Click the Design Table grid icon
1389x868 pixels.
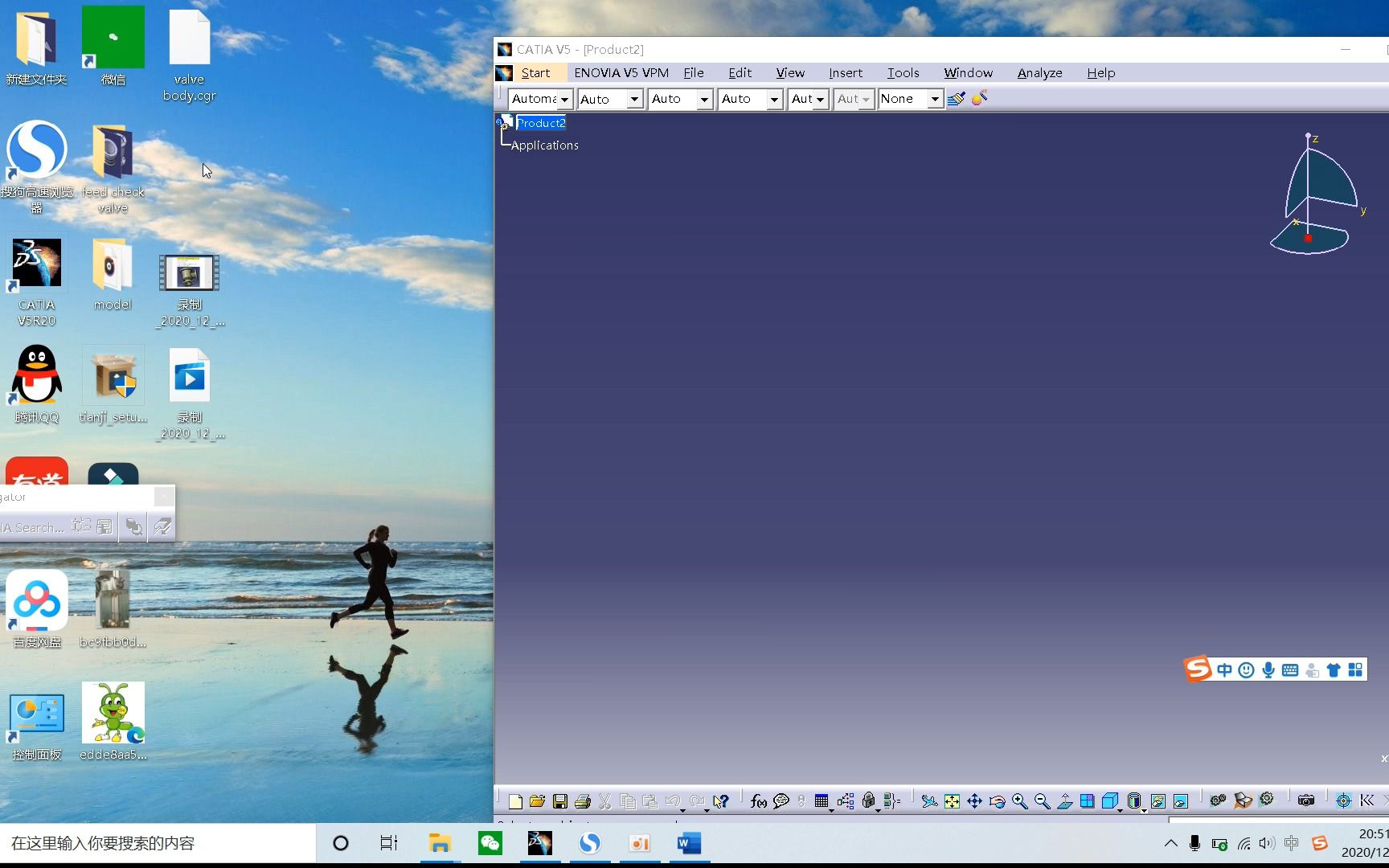[x=821, y=801]
